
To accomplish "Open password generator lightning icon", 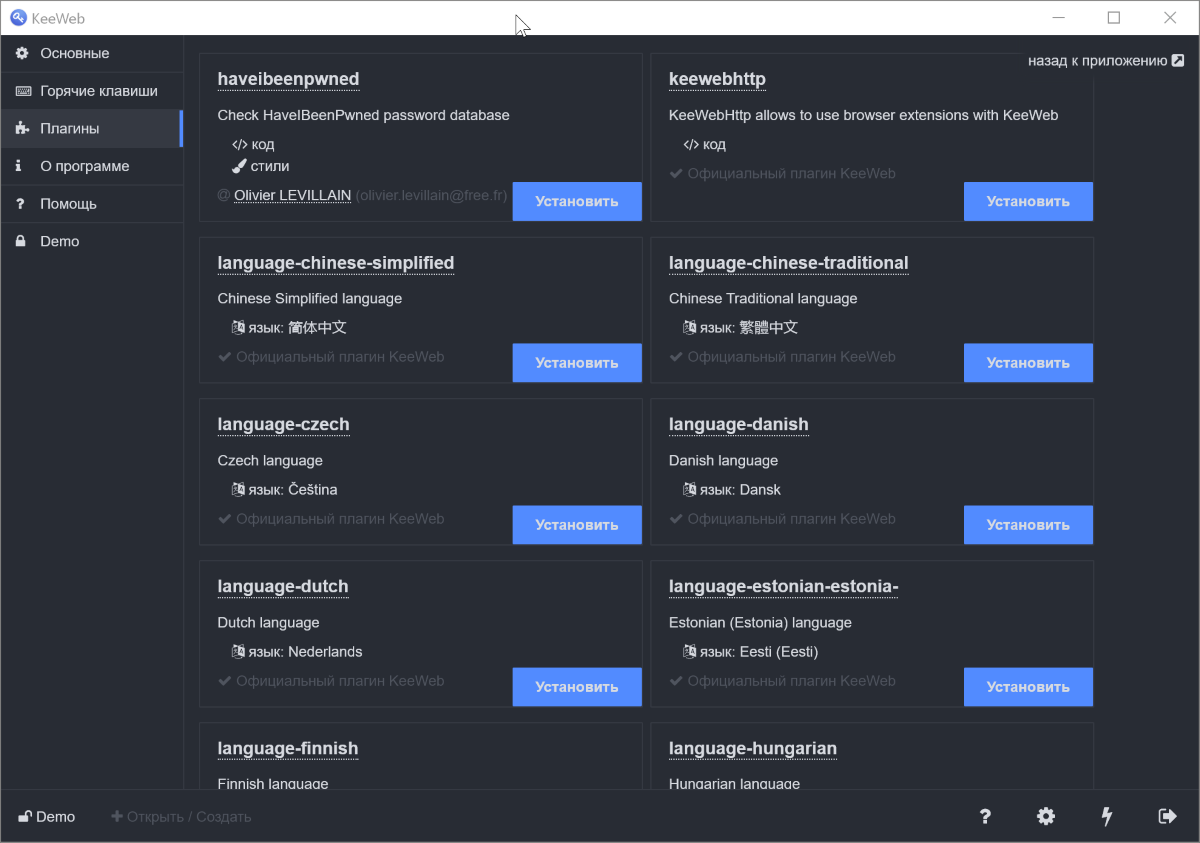I will point(1107,817).
